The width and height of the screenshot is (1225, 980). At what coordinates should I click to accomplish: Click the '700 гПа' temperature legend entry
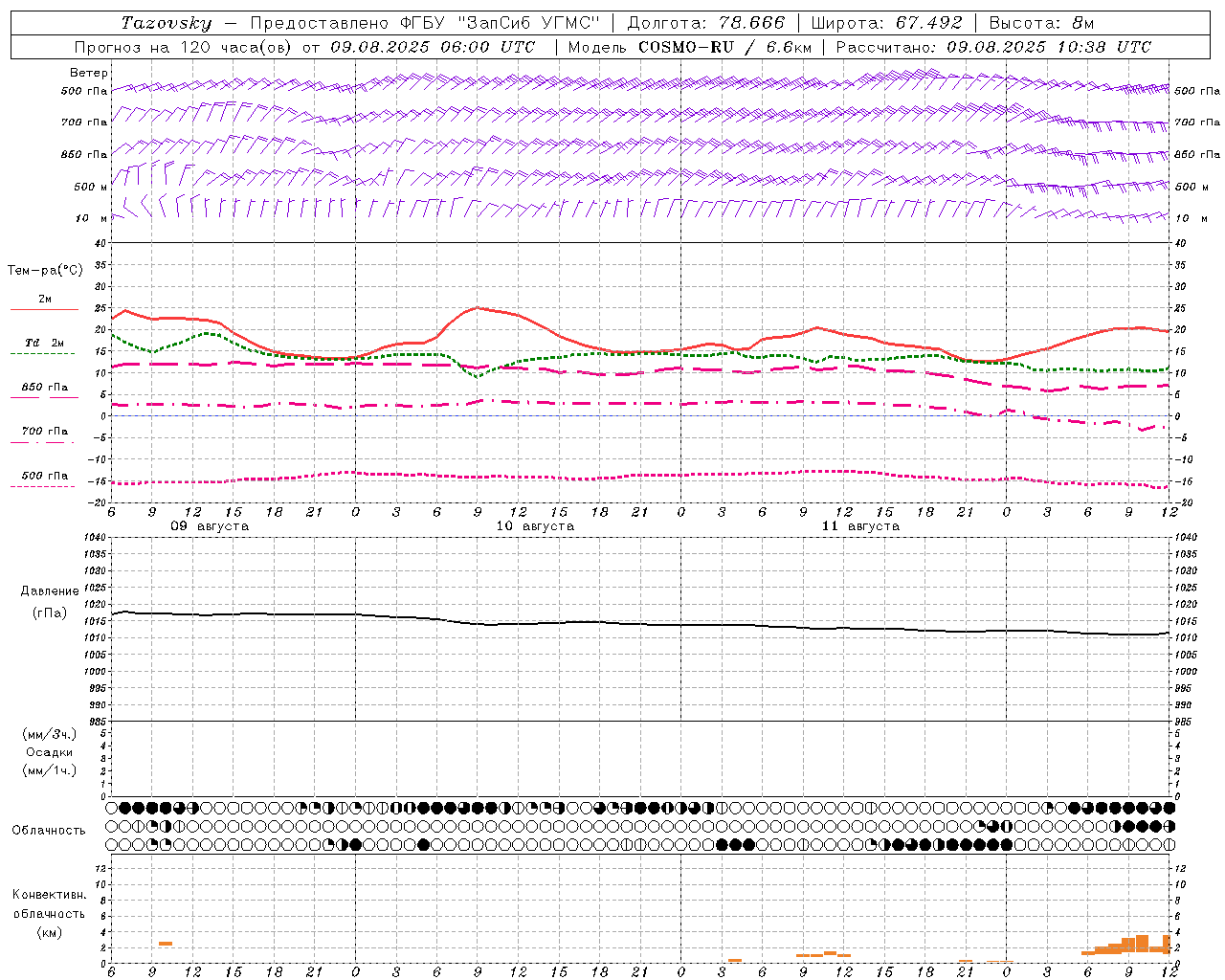pos(45,431)
